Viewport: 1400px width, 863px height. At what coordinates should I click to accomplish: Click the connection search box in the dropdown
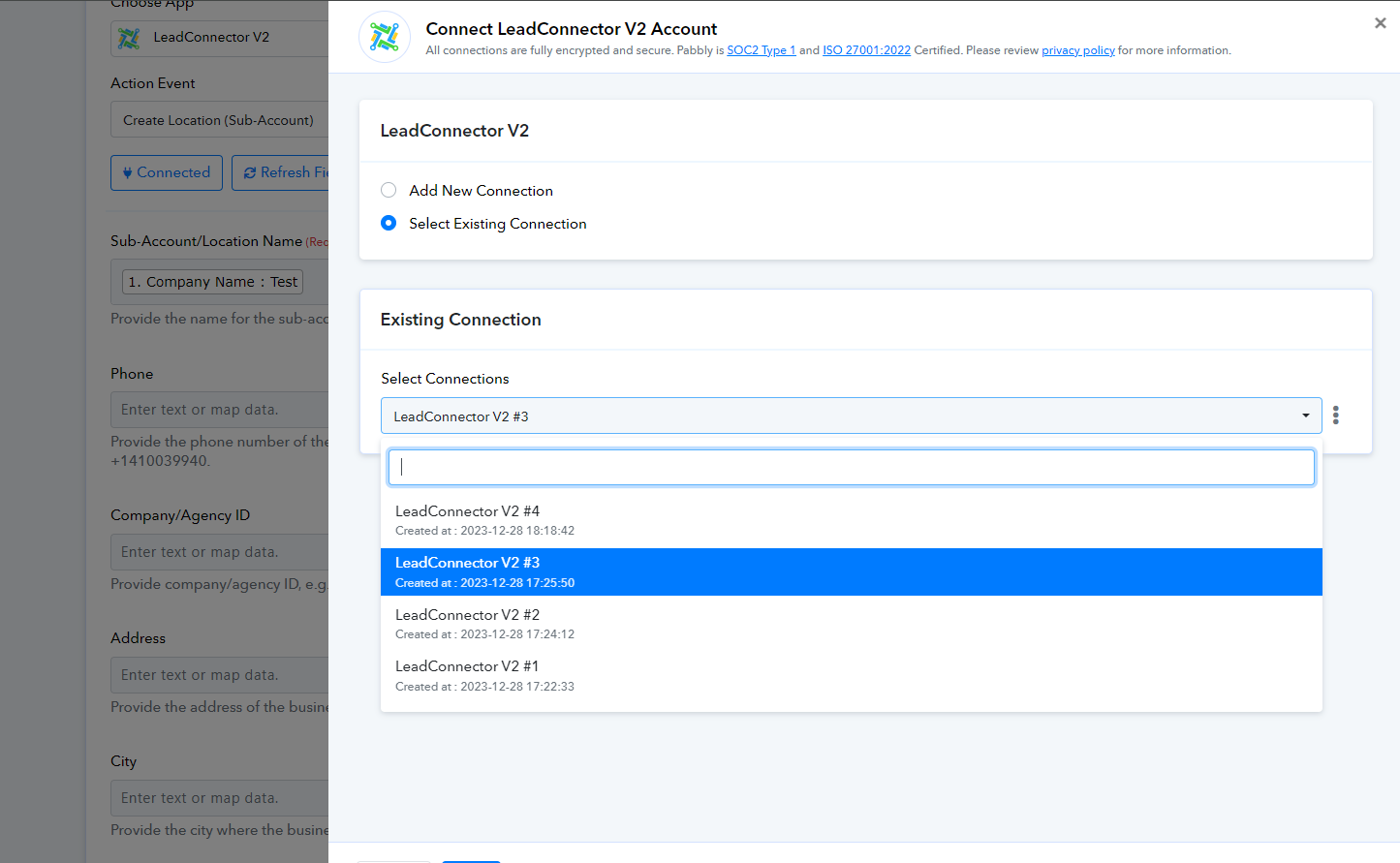[x=852, y=467]
